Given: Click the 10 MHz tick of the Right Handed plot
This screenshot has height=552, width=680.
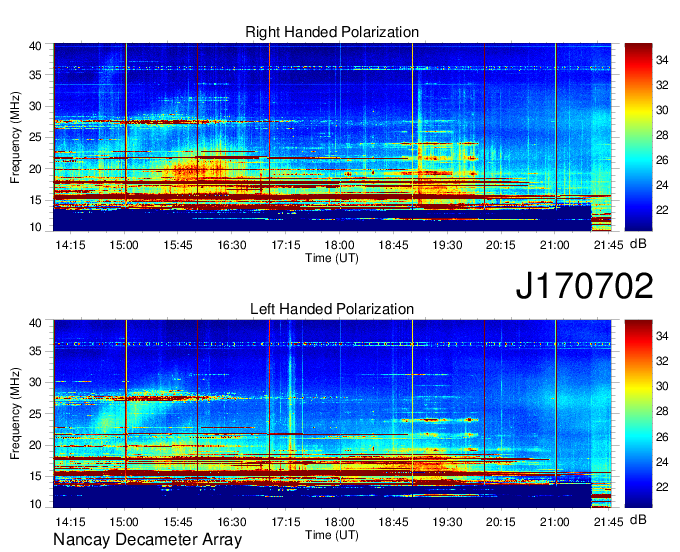Looking at the screenshot, I should pos(35,227).
